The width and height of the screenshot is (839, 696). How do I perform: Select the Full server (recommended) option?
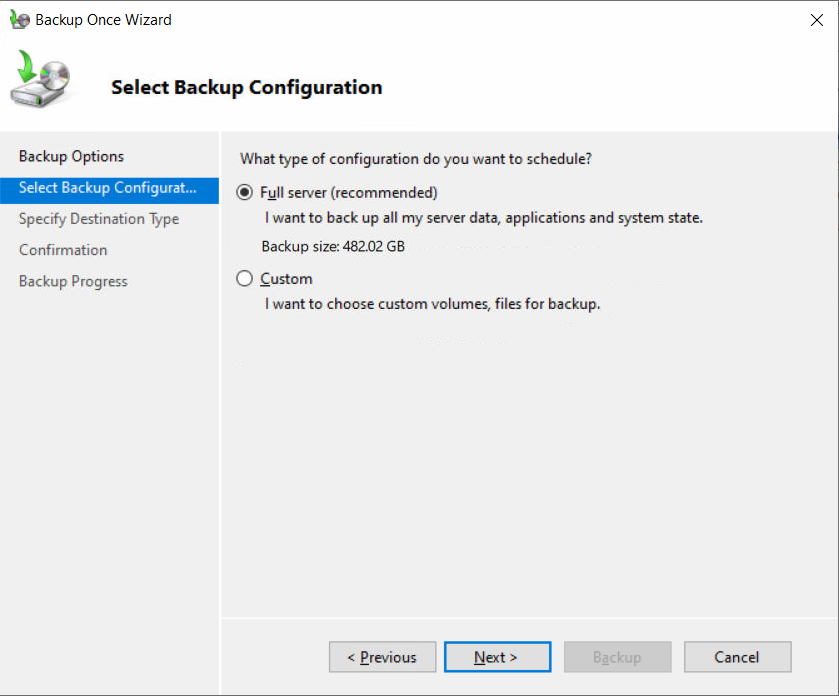click(244, 192)
